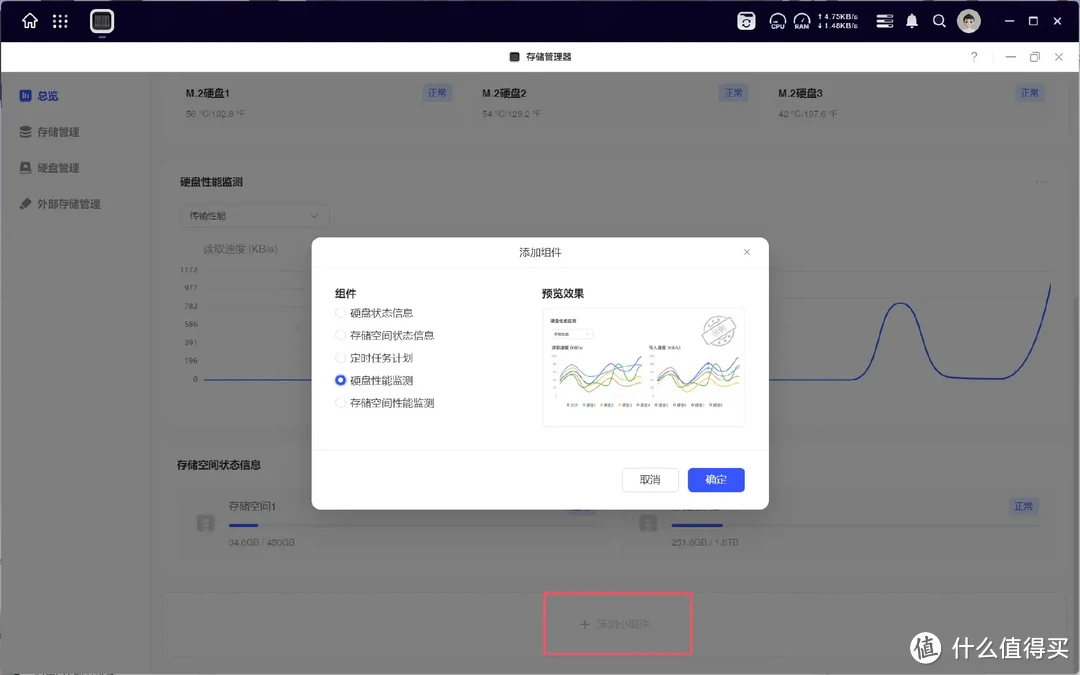Cancel the dialog with 取消
This screenshot has width=1080, height=675.
pyautogui.click(x=650, y=480)
